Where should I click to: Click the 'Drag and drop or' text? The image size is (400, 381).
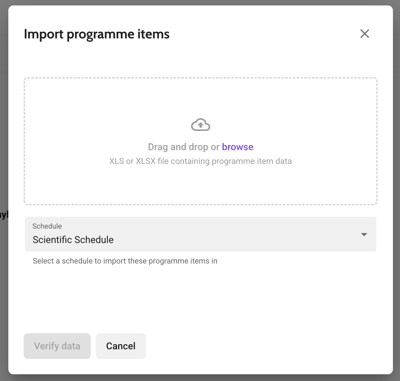pyautogui.click(x=183, y=147)
